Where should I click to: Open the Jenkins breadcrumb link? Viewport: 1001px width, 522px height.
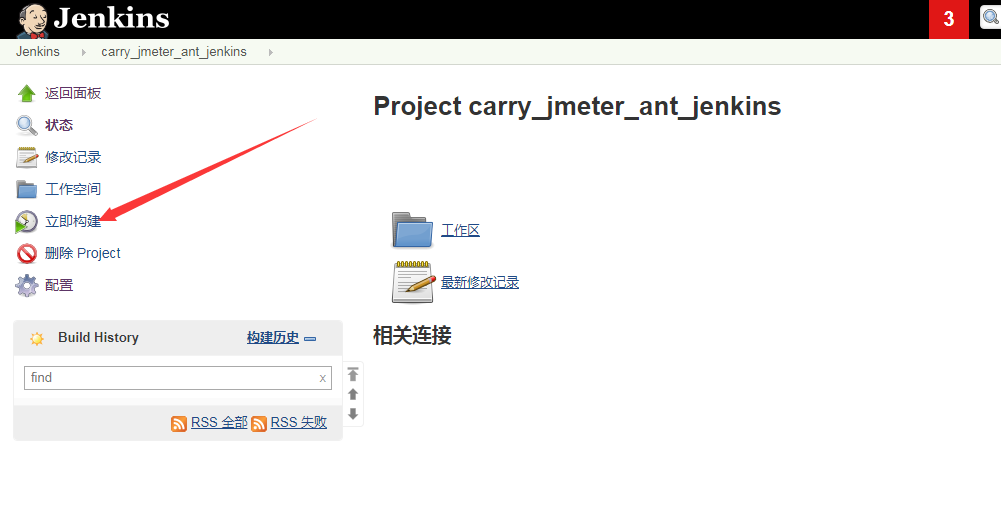pos(38,52)
